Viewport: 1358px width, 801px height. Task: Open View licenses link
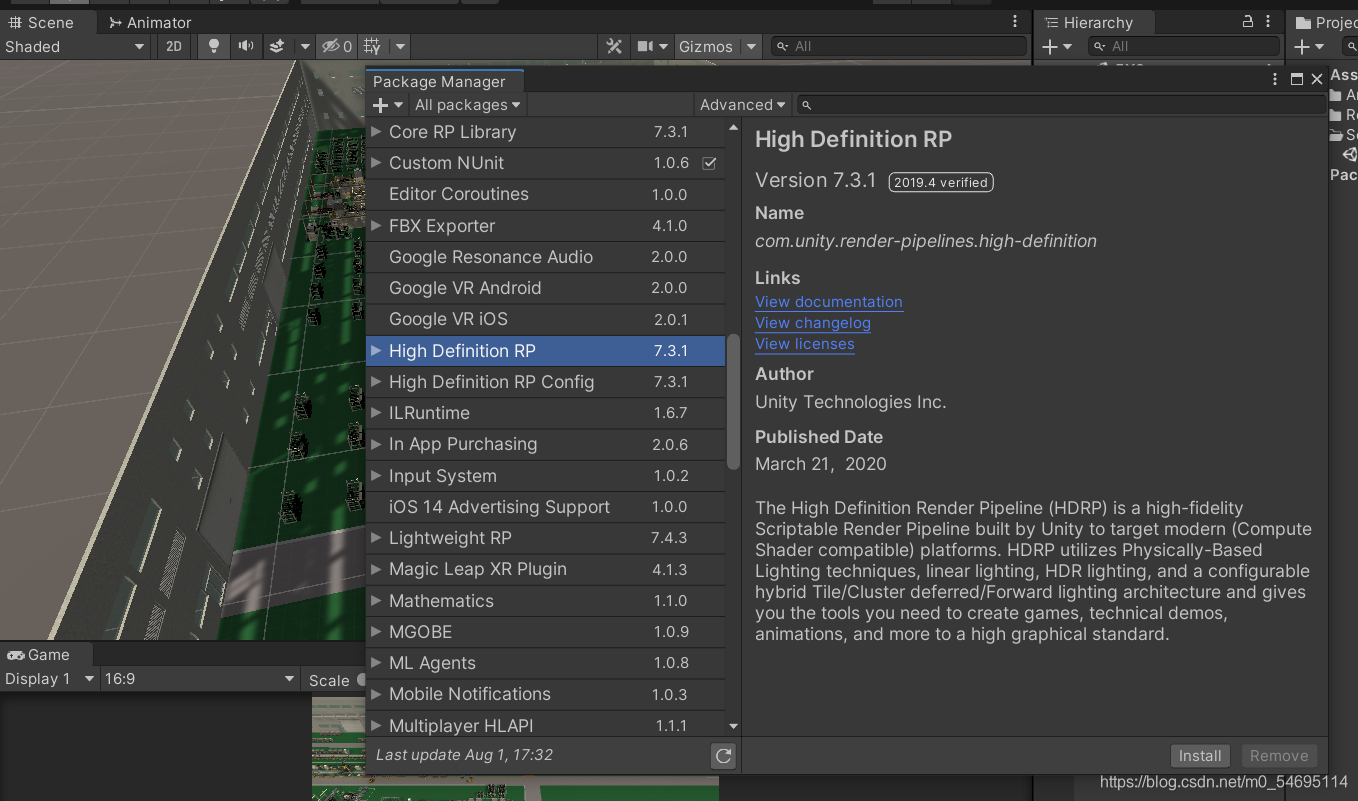(x=805, y=344)
